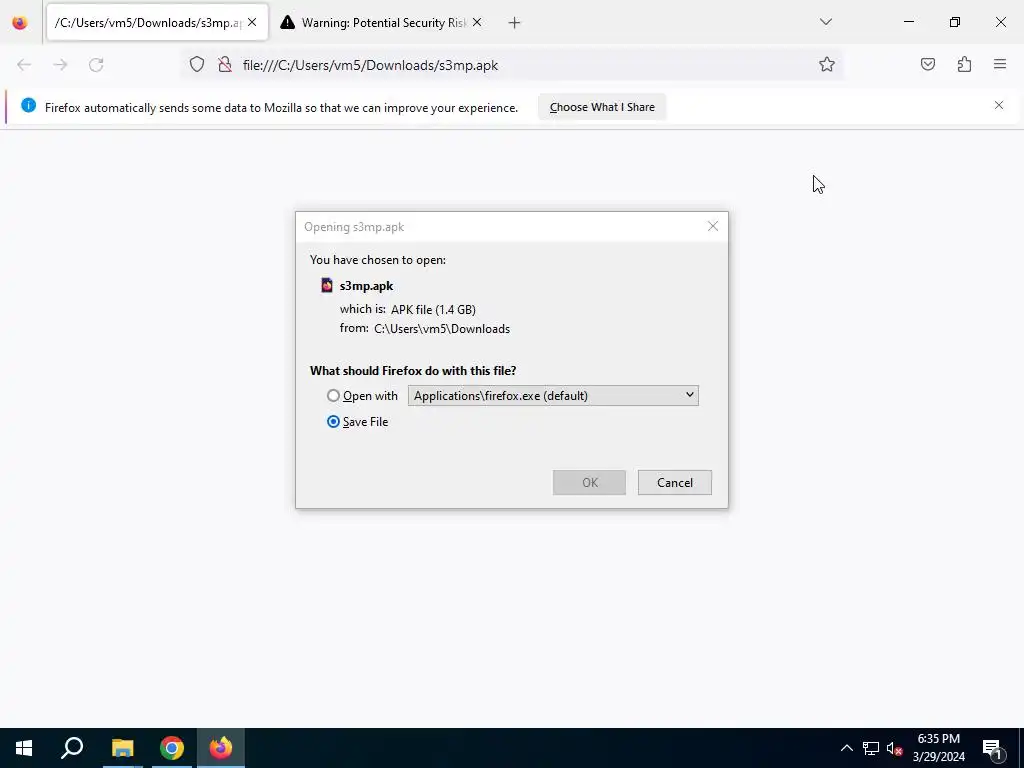Click the Firefox taskbar icon
This screenshot has width=1024, height=768.
[x=221, y=748]
